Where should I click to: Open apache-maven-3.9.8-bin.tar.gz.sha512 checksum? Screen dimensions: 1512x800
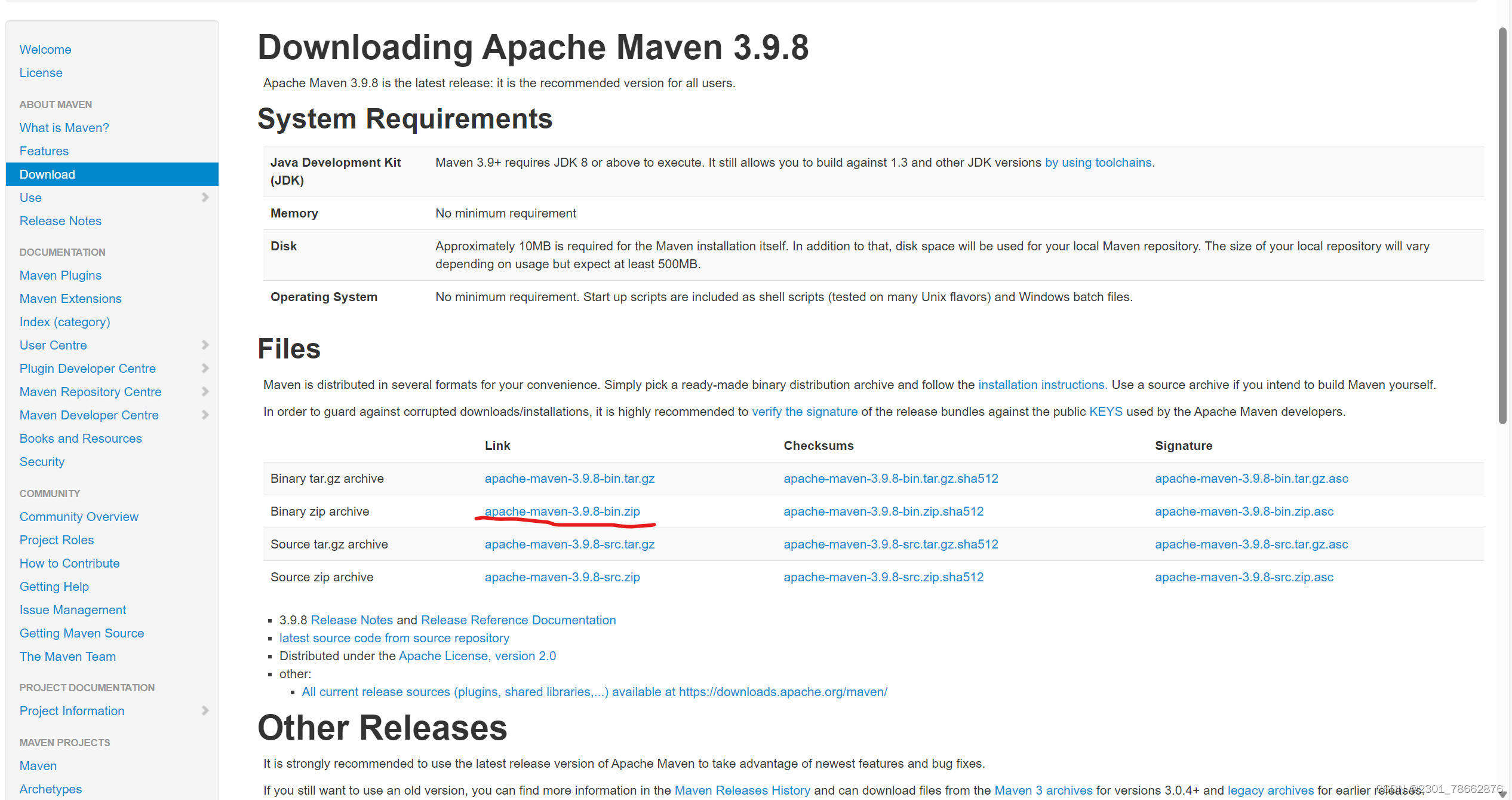click(891, 479)
